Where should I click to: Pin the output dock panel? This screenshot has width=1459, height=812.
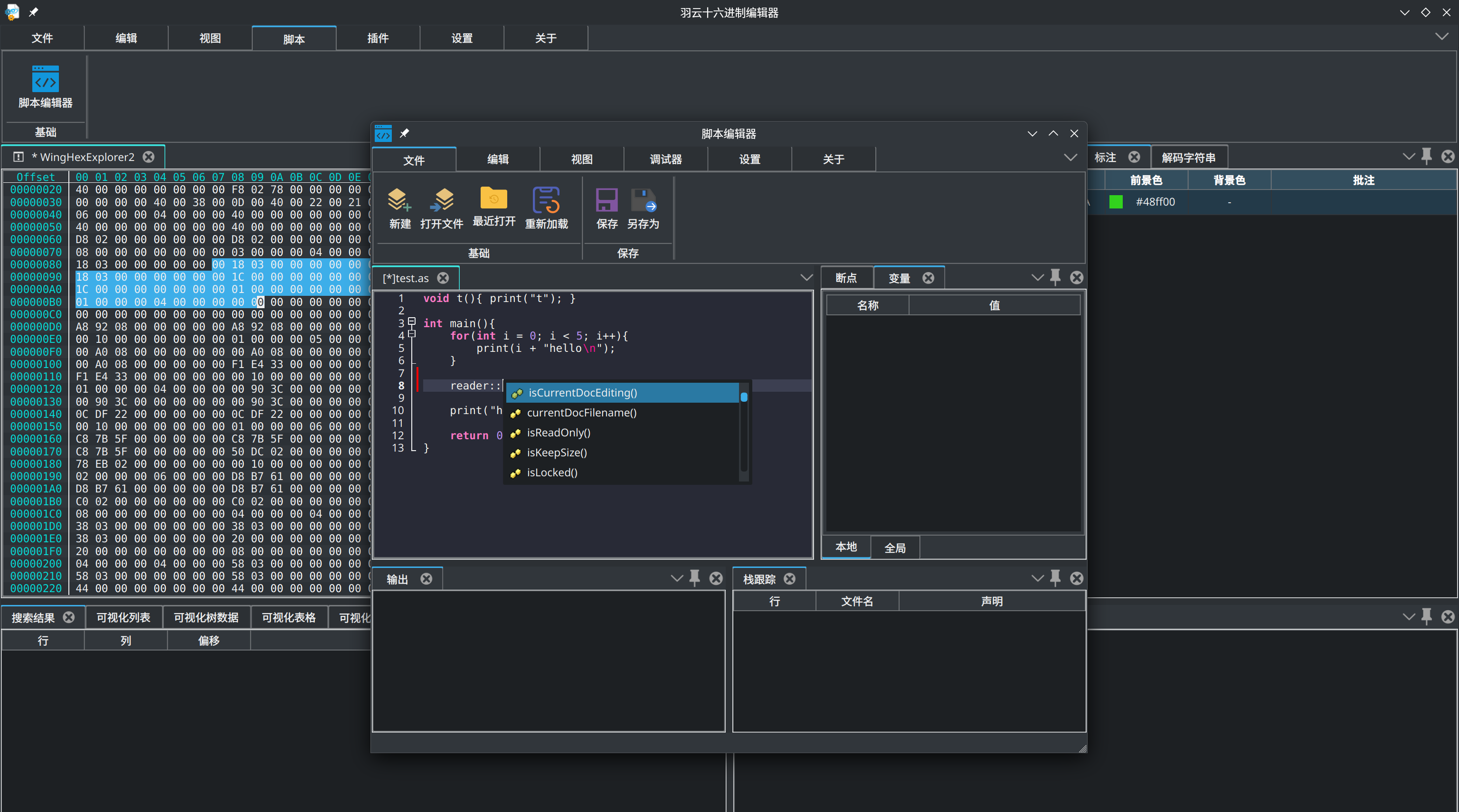(694, 578)
